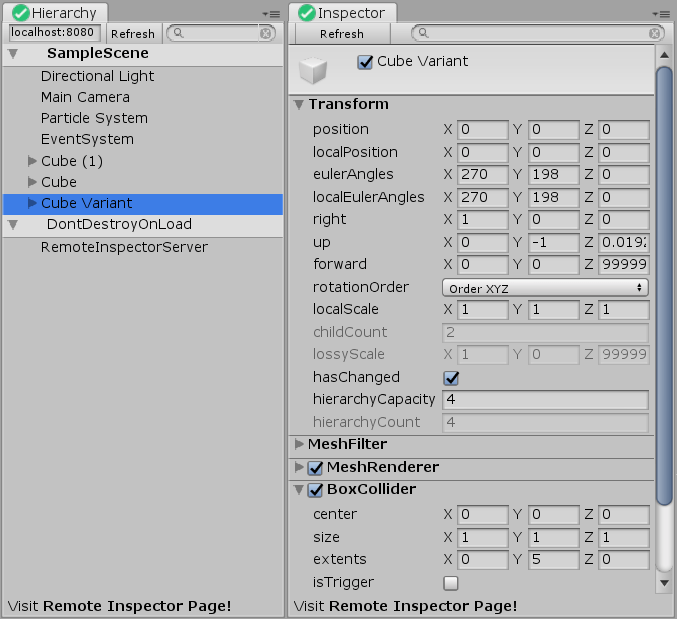The image size is (677, 619).
Task: Toggle the Cube Variant active checkbox
Action: coord(365,62)
